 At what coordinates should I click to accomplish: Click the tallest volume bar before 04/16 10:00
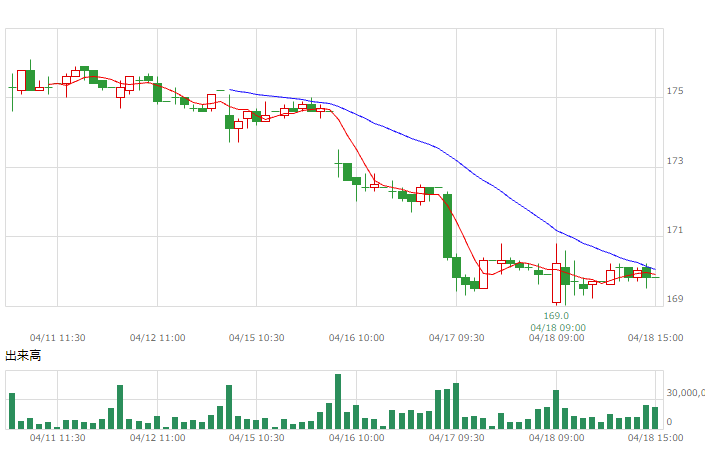click(338, 401)
